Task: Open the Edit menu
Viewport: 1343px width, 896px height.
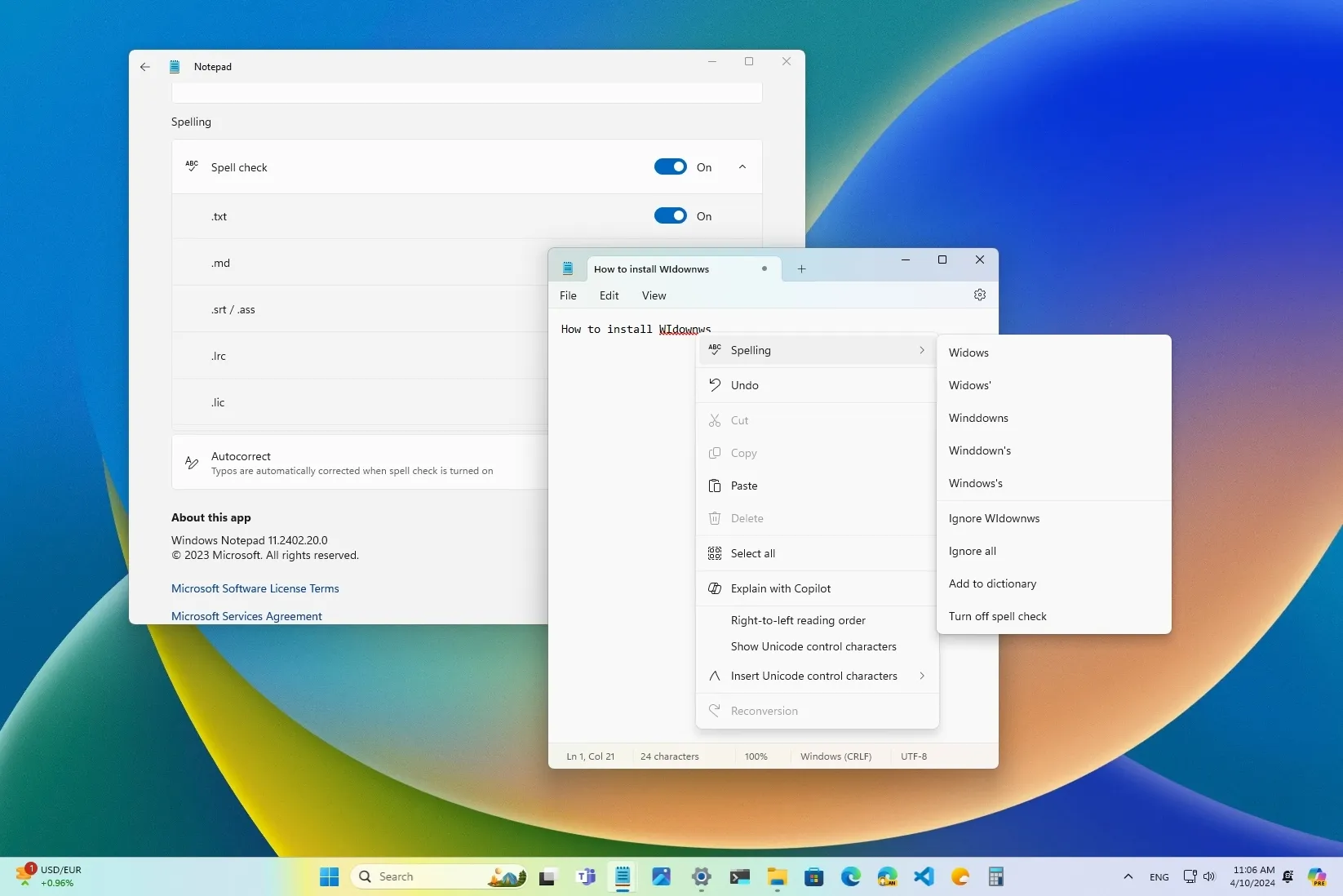Action: click(609, 295)
